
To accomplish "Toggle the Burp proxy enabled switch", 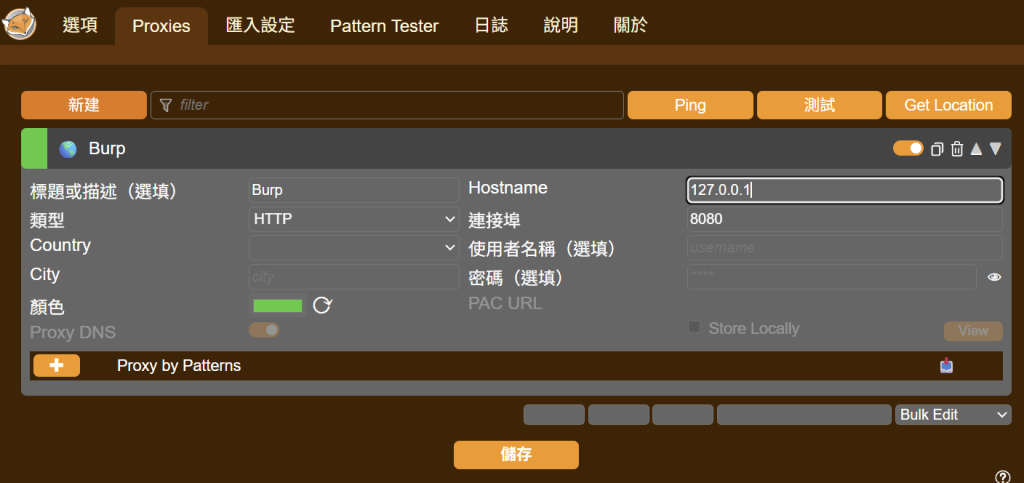I will [908, 148].
